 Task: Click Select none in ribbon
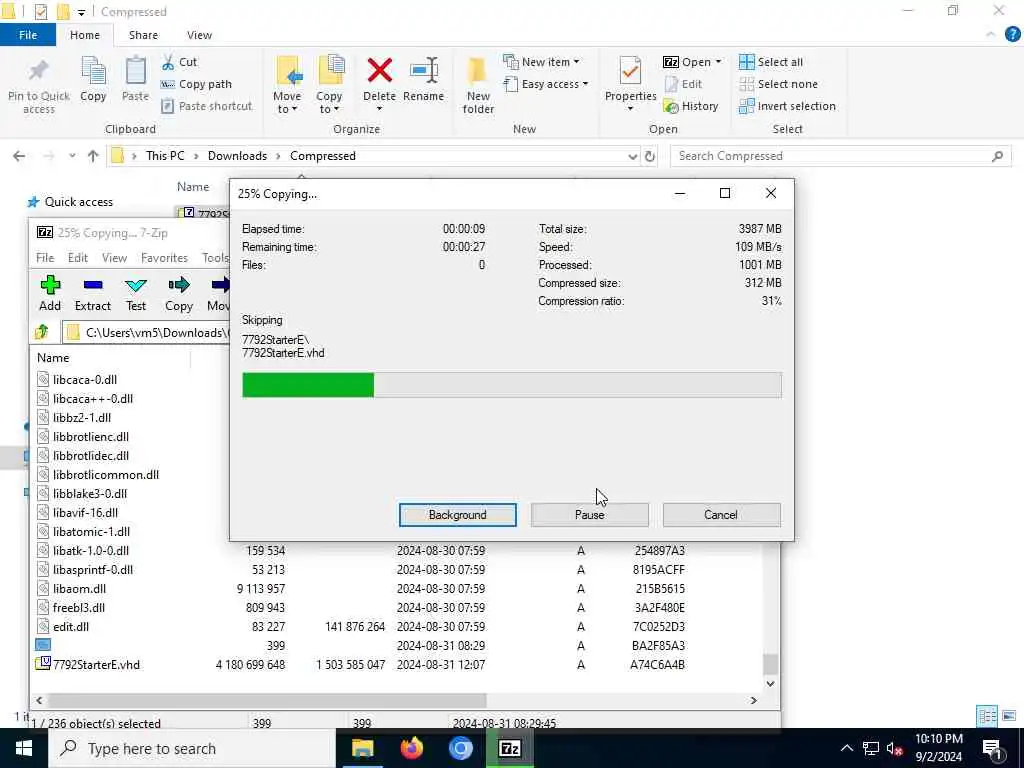(778, 84)
